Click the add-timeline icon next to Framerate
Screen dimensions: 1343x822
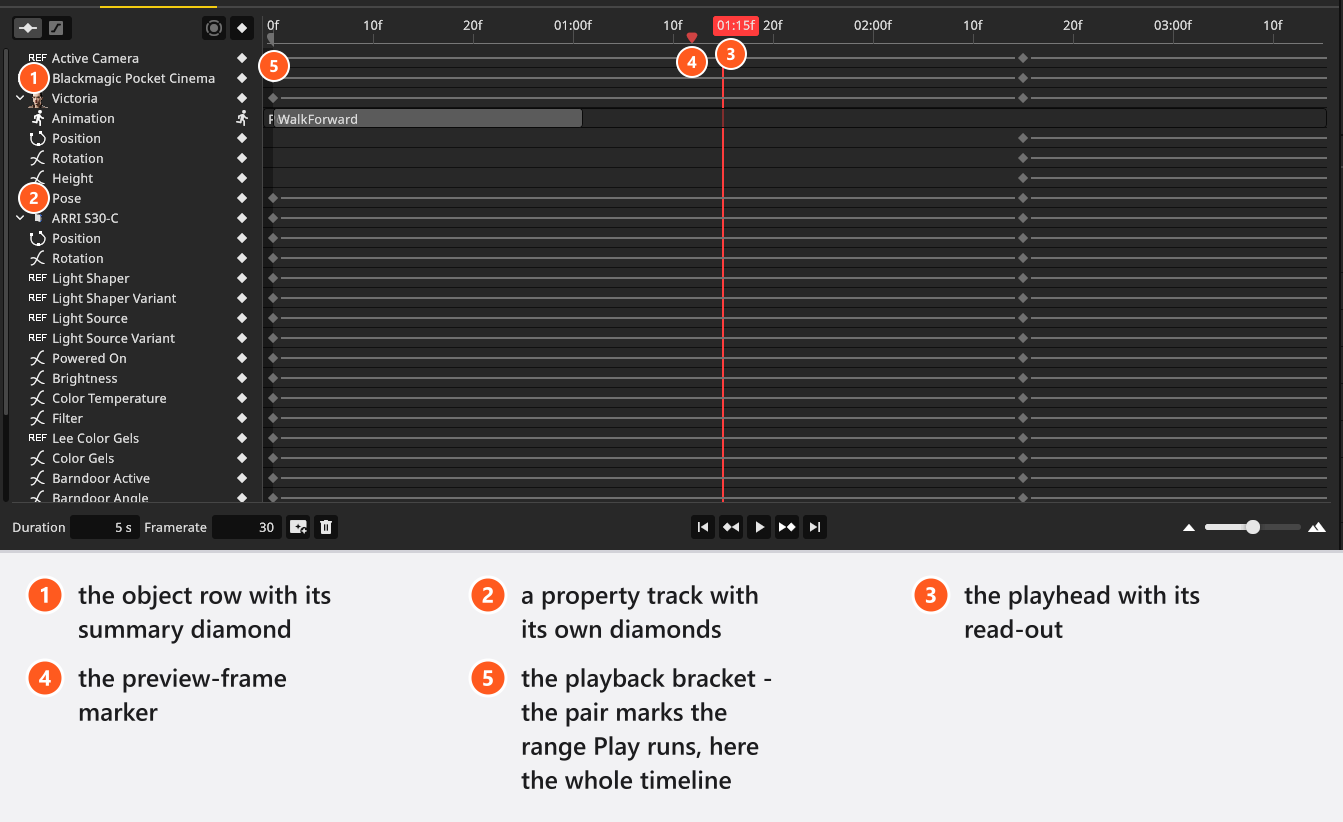point(298,527)
